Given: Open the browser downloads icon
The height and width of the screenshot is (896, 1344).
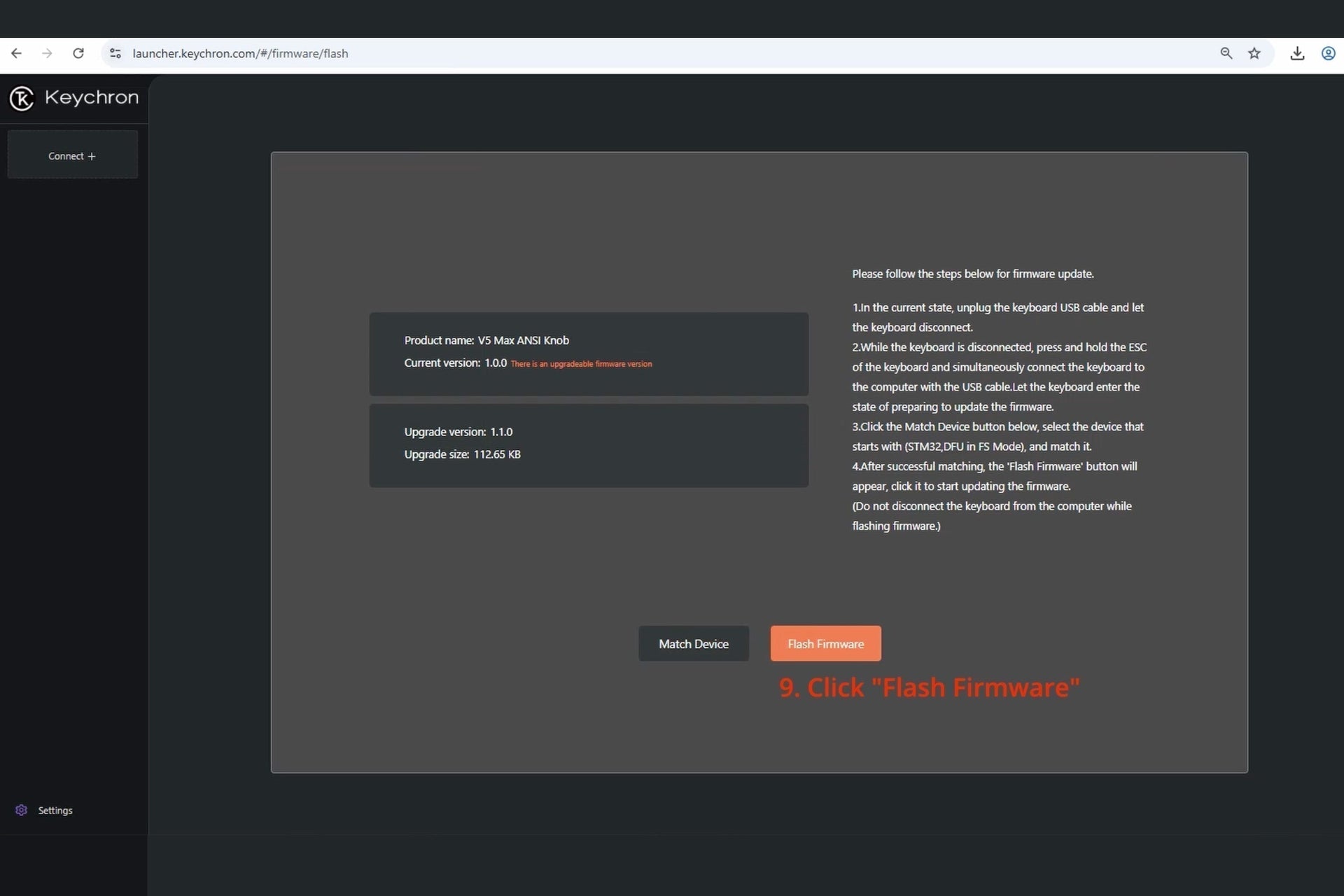Looking at the screenshot, I should pos(1297,53).
